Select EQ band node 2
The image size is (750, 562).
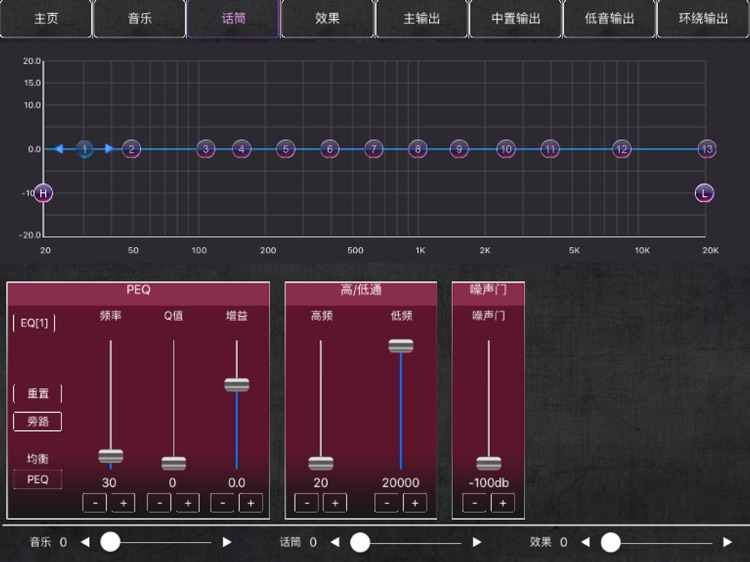point(131,149)
